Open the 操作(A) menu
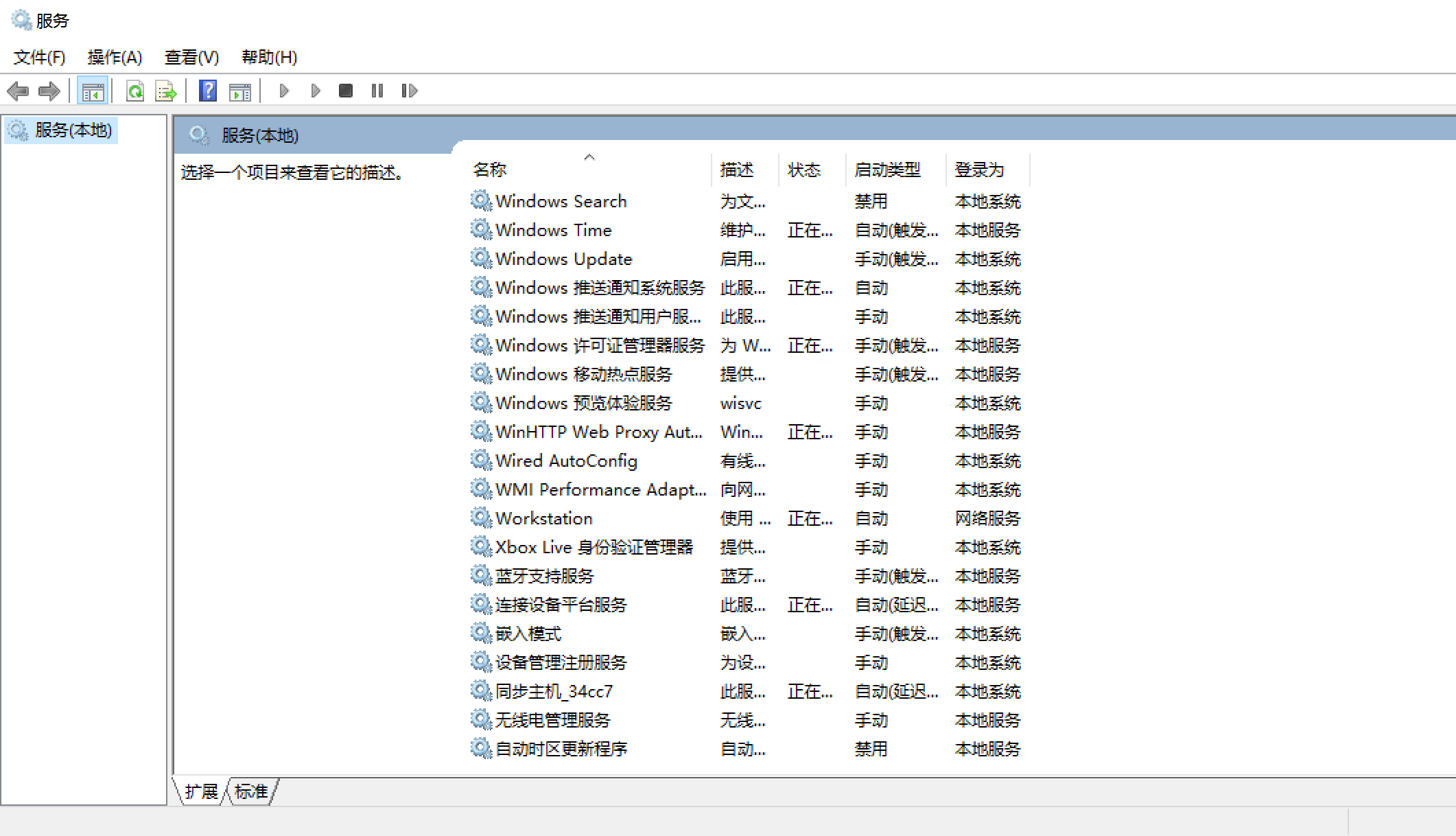1456x836 pixels. tap(115, 57)
